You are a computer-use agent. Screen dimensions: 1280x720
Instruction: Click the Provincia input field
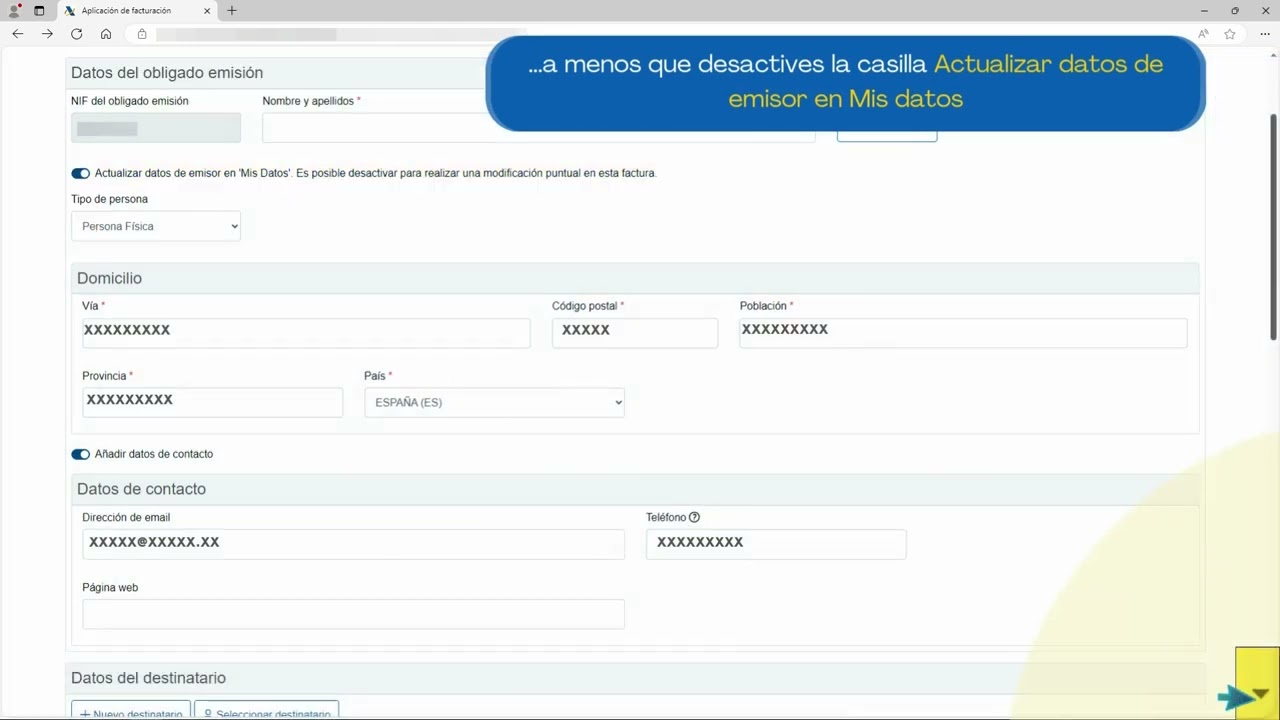212,402
